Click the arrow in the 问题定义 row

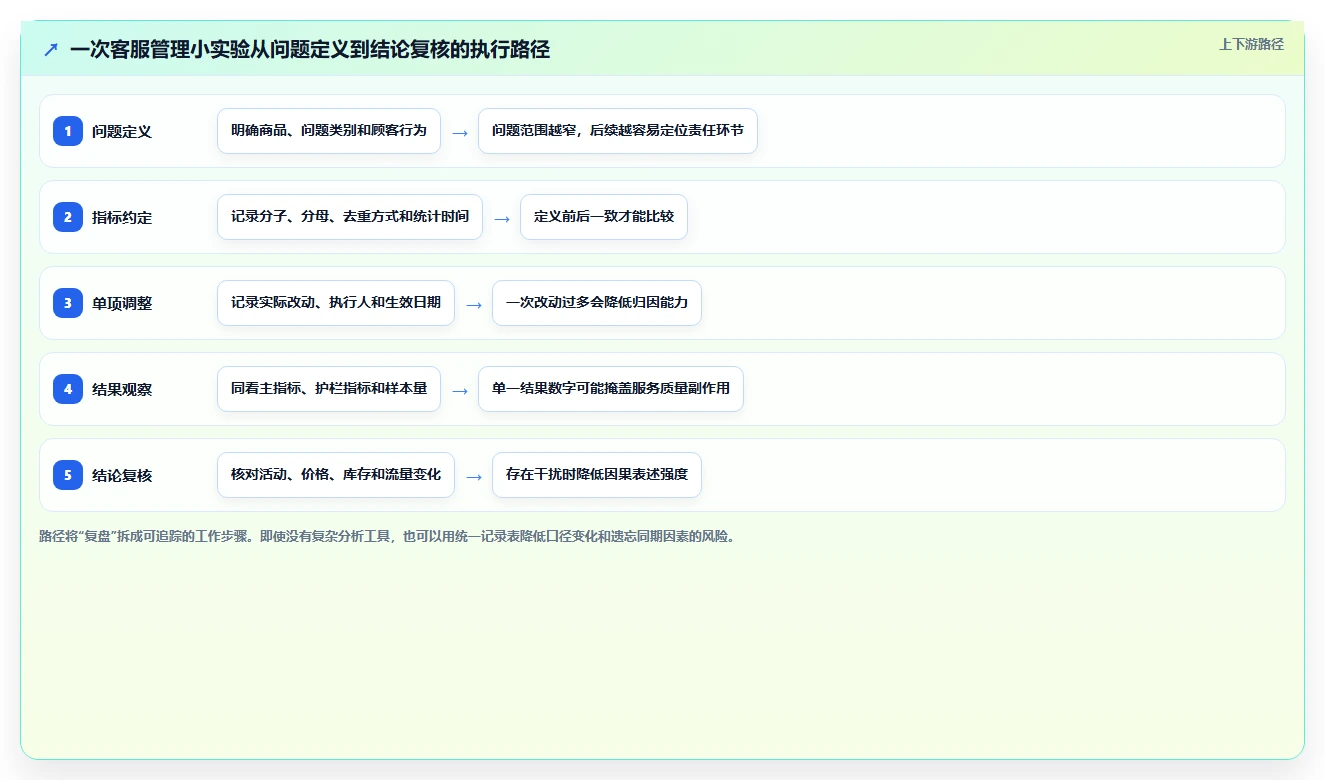point(460,132)
